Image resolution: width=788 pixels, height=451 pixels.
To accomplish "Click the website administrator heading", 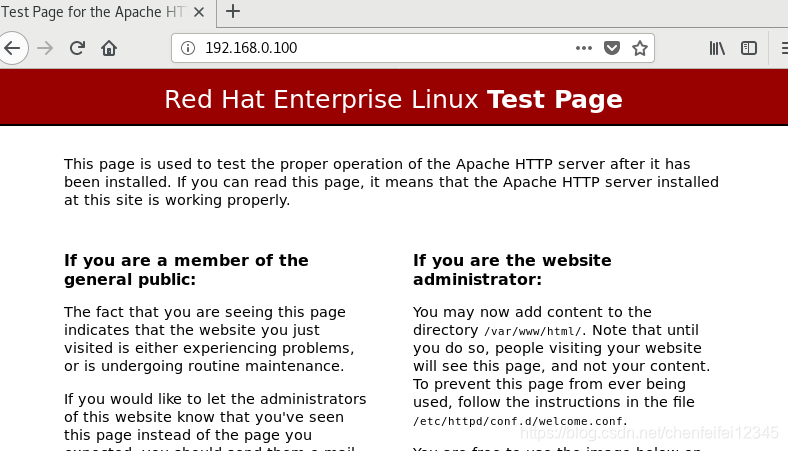I will (512, 270).
